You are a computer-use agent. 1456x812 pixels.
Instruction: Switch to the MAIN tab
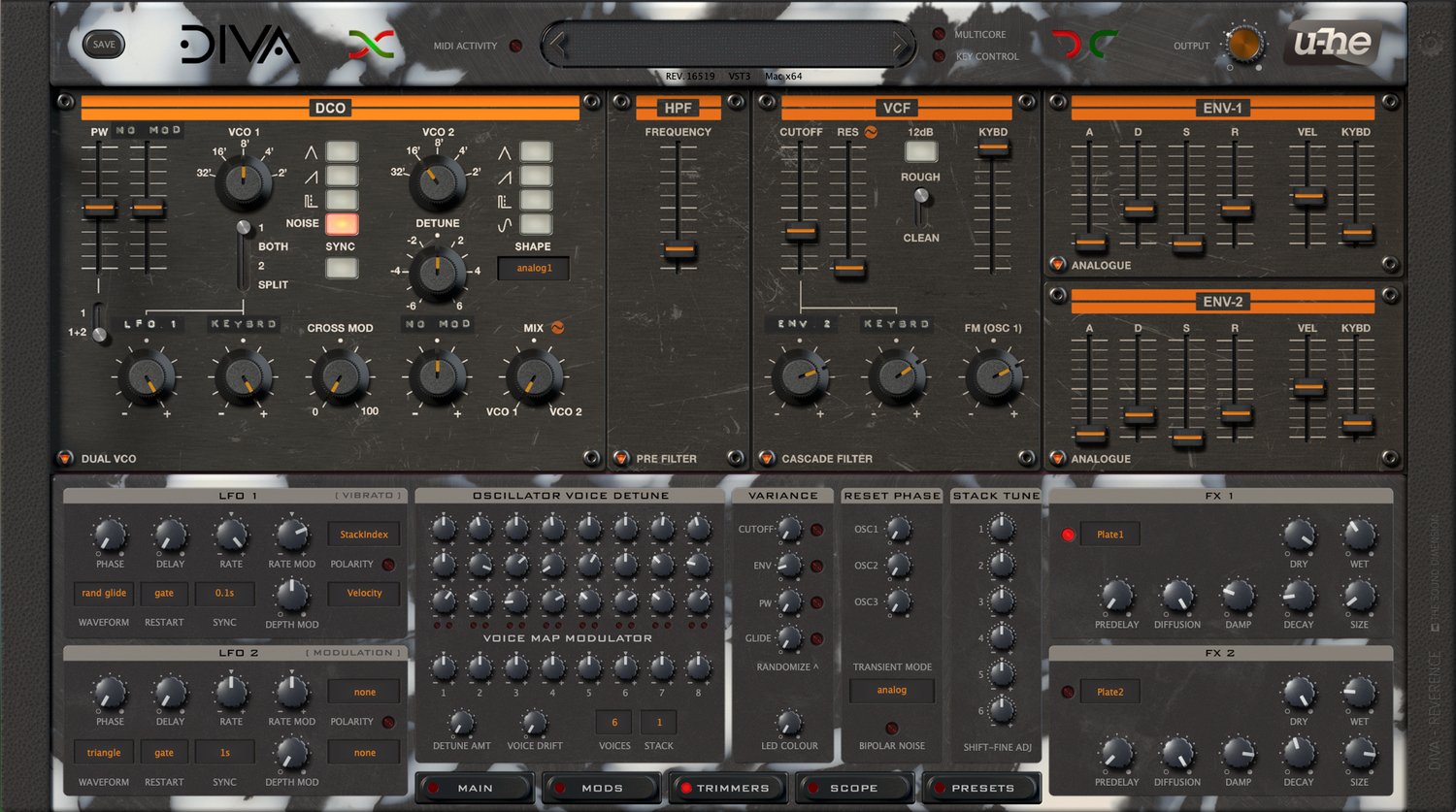(x=475, y=788)
